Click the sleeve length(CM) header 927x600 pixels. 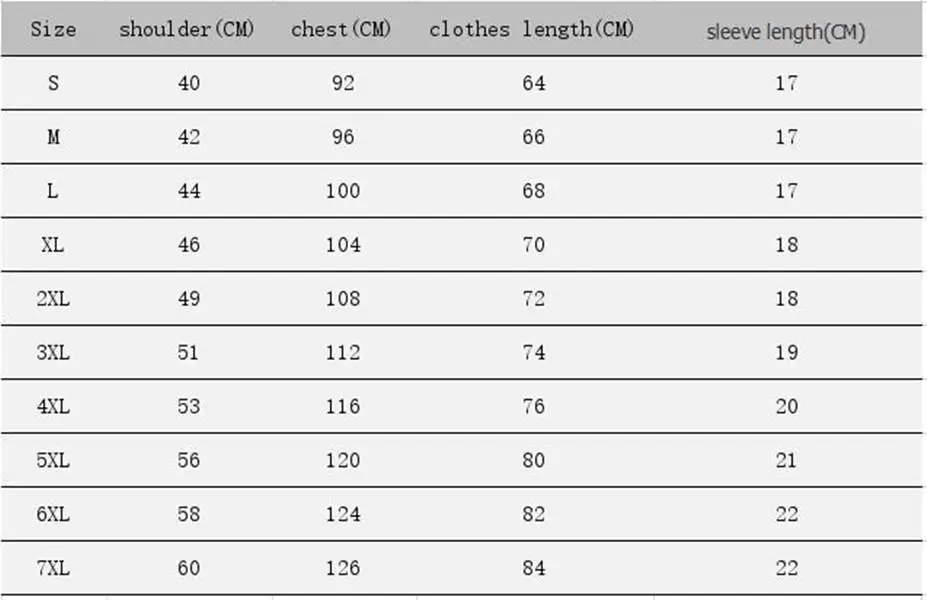(x=786, y=32)
